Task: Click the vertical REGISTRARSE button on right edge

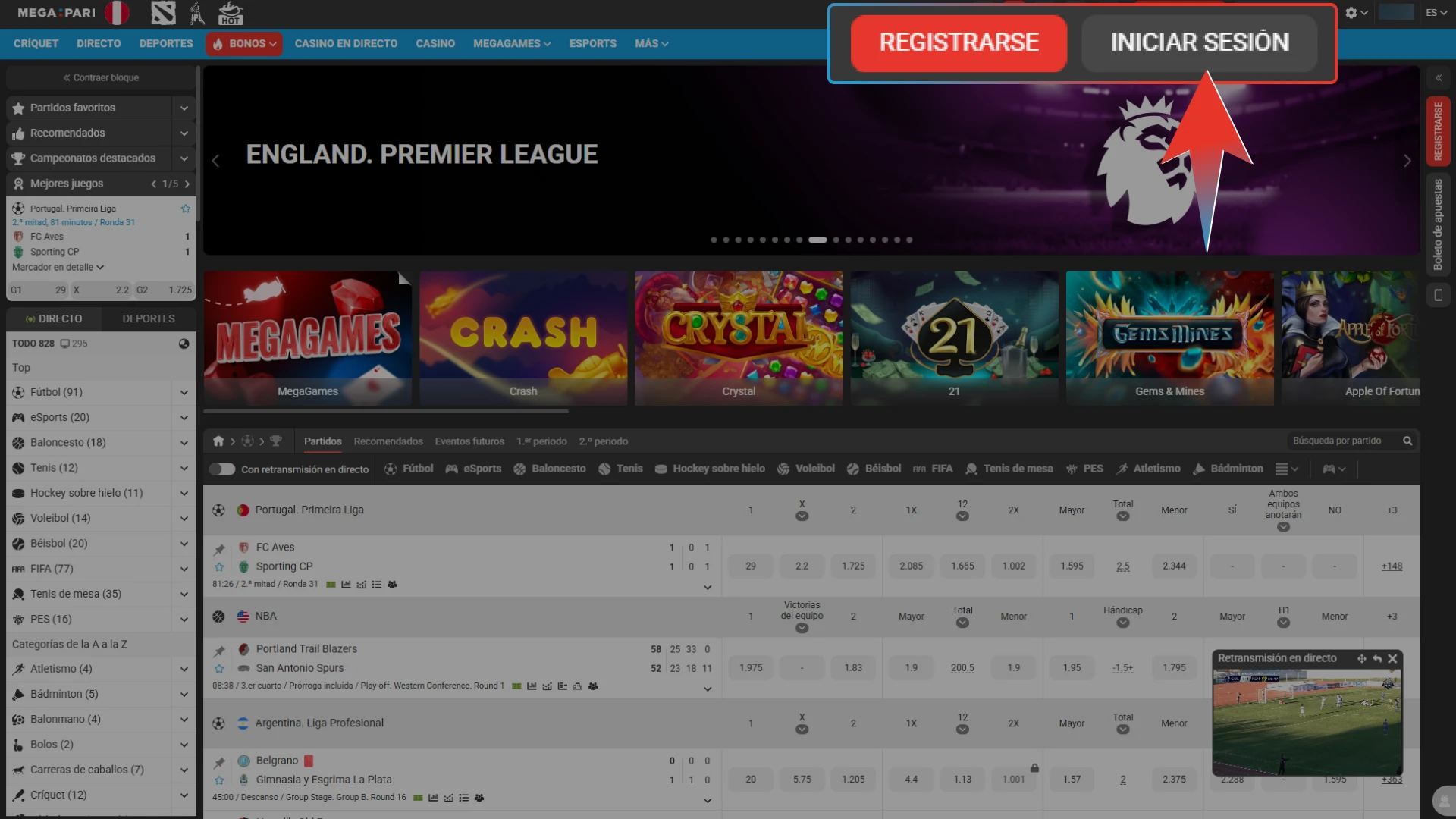Action: pyautogui.click(x=1438, y=131)
